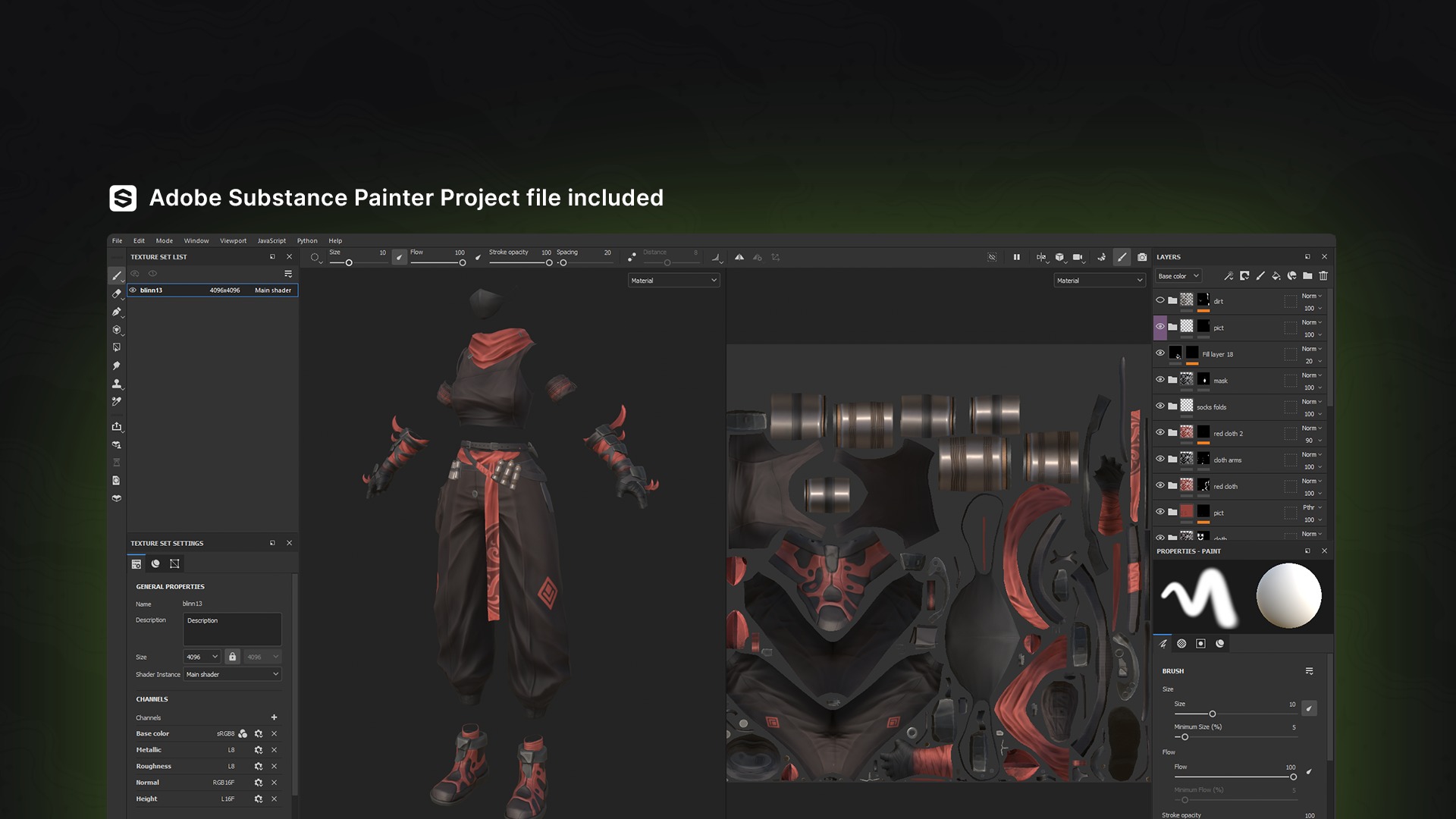Adjust the Stroke opacity slider

[x=520, y=262]
